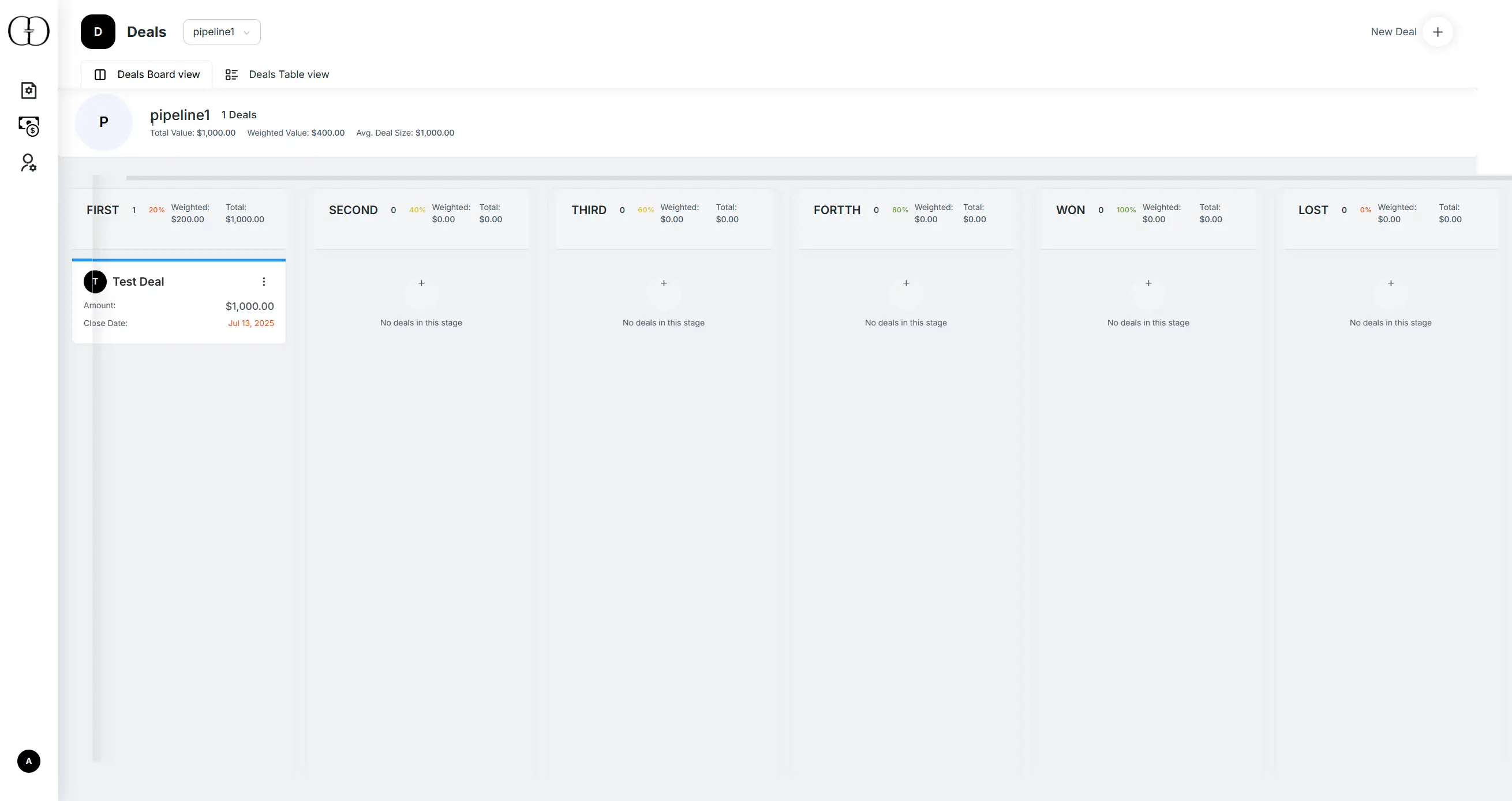Click the Deals page title
Screen dimensions: 1512x801
click(147, 32)
